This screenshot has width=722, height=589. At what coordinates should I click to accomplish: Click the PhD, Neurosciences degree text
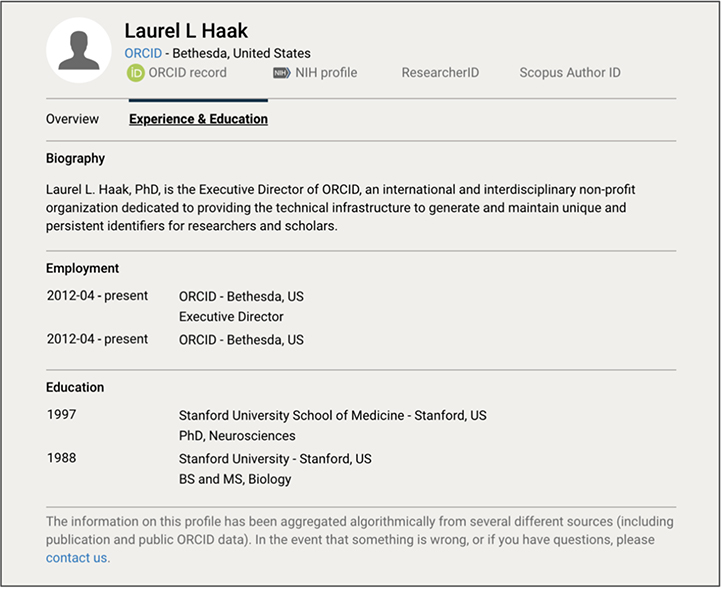click(x=237, y=436)
